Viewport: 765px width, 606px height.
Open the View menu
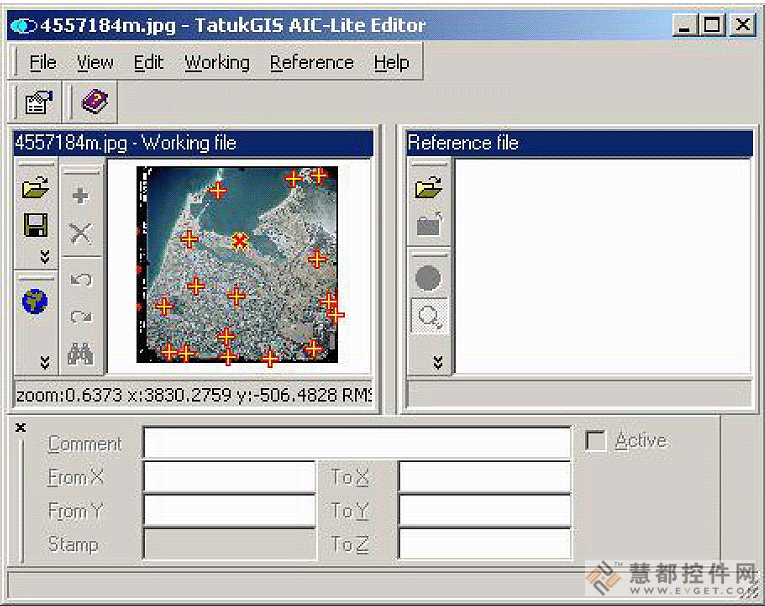(x=95, y=62)
